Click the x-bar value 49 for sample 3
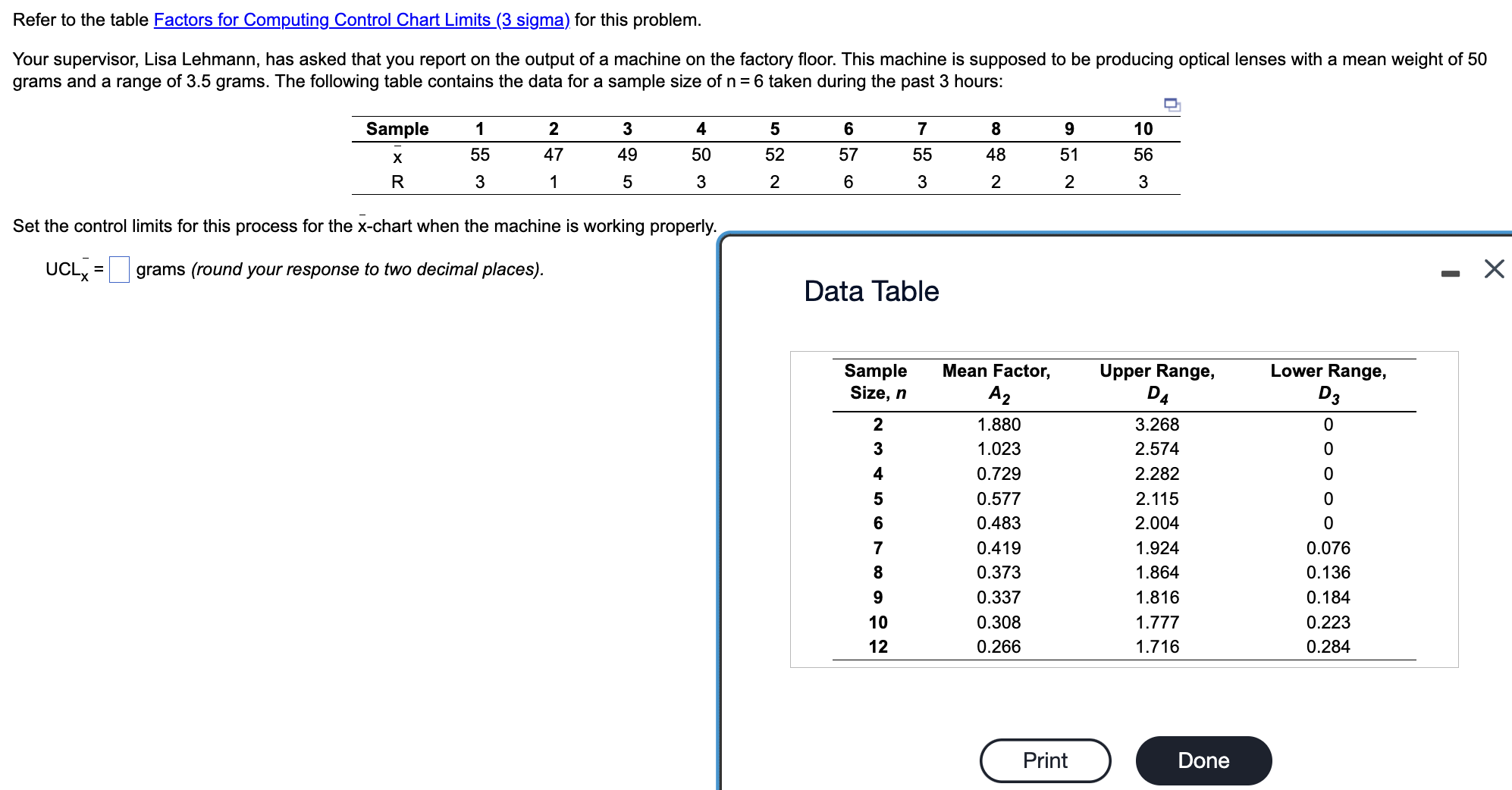The width and height of the screenshot is (1512, 790). 627,155
